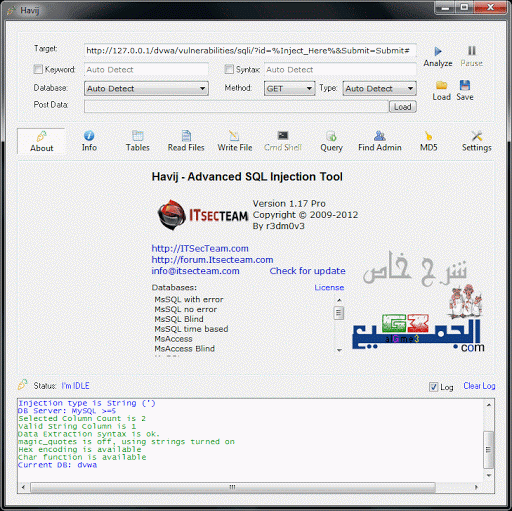Maximize the Havij window

tap(464, 8)
